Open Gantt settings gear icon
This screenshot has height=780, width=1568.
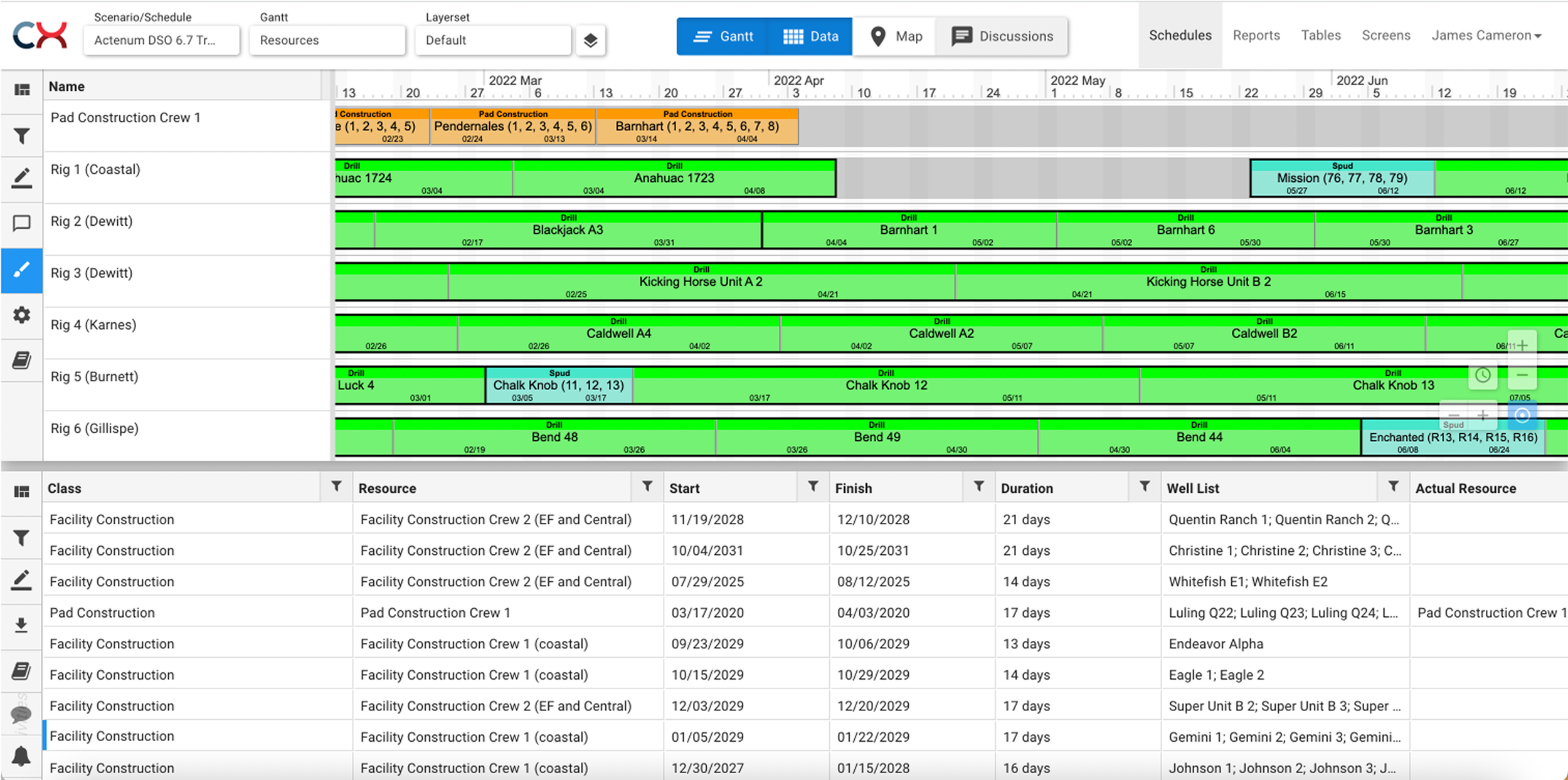[22, 315]
